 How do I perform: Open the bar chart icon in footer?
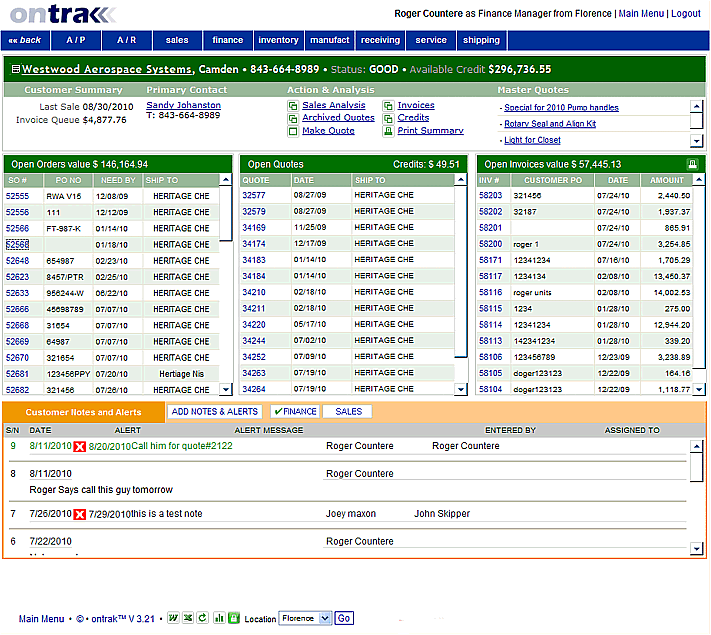(219, 618)
